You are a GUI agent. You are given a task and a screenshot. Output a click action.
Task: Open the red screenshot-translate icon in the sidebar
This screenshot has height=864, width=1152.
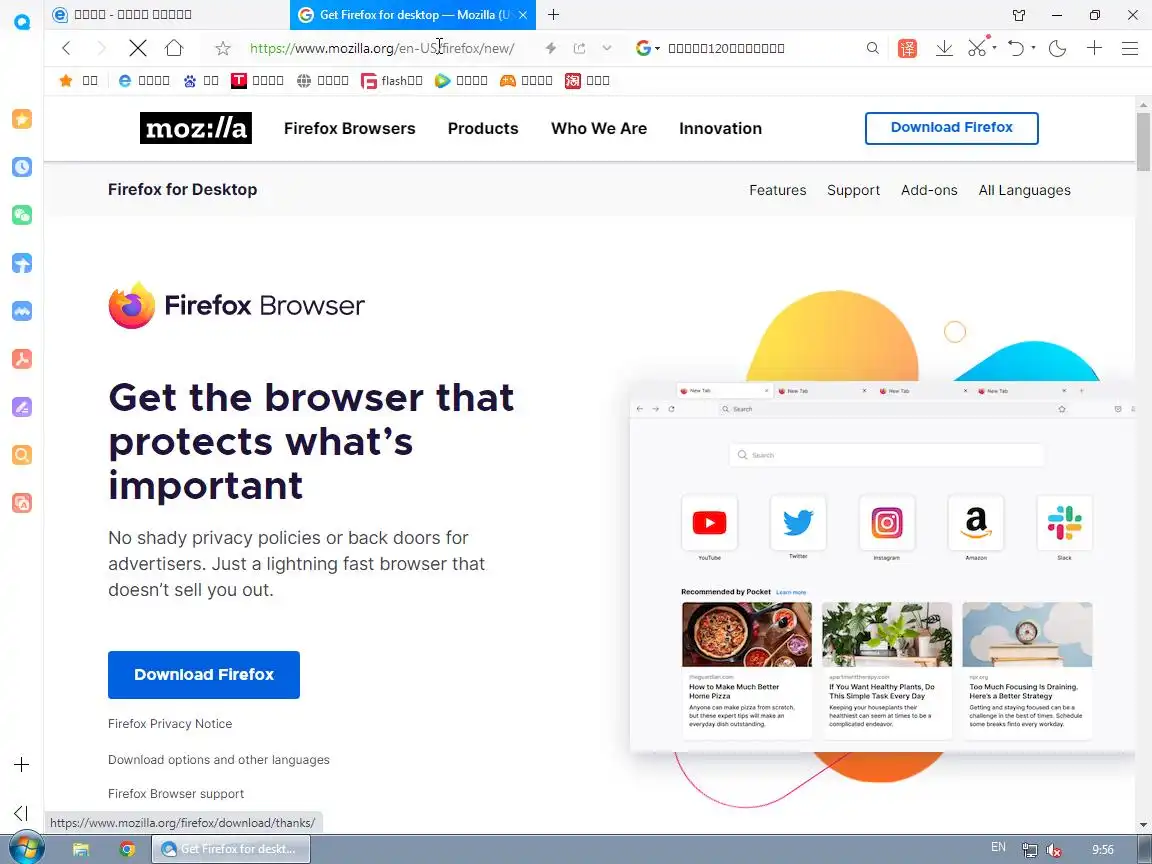22,503
